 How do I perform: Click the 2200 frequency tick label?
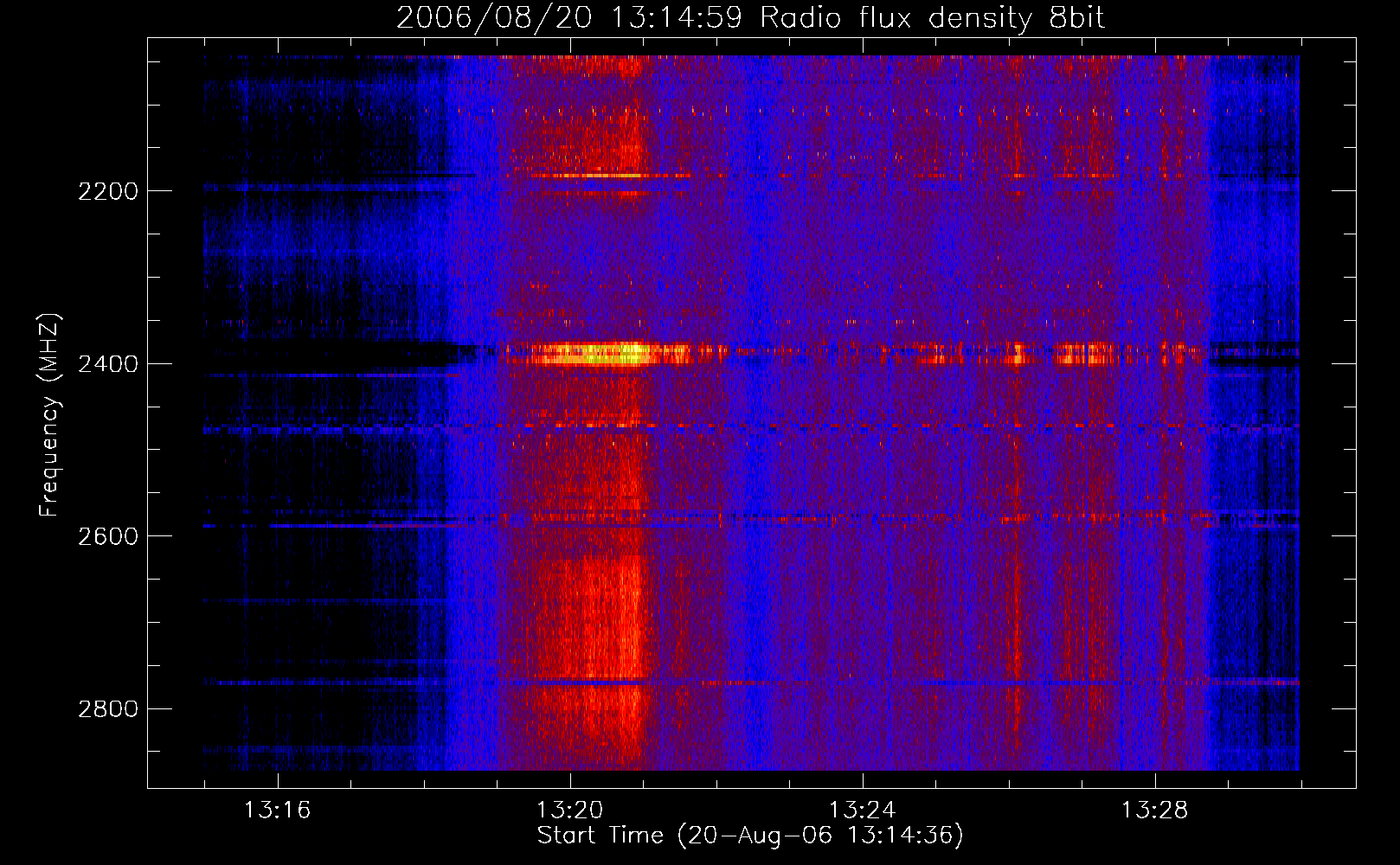[x=108, y=191]
